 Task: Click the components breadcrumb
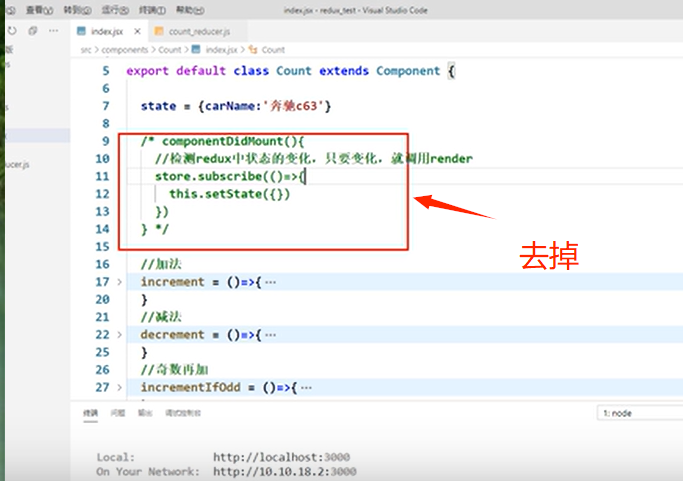coord(125,50)
